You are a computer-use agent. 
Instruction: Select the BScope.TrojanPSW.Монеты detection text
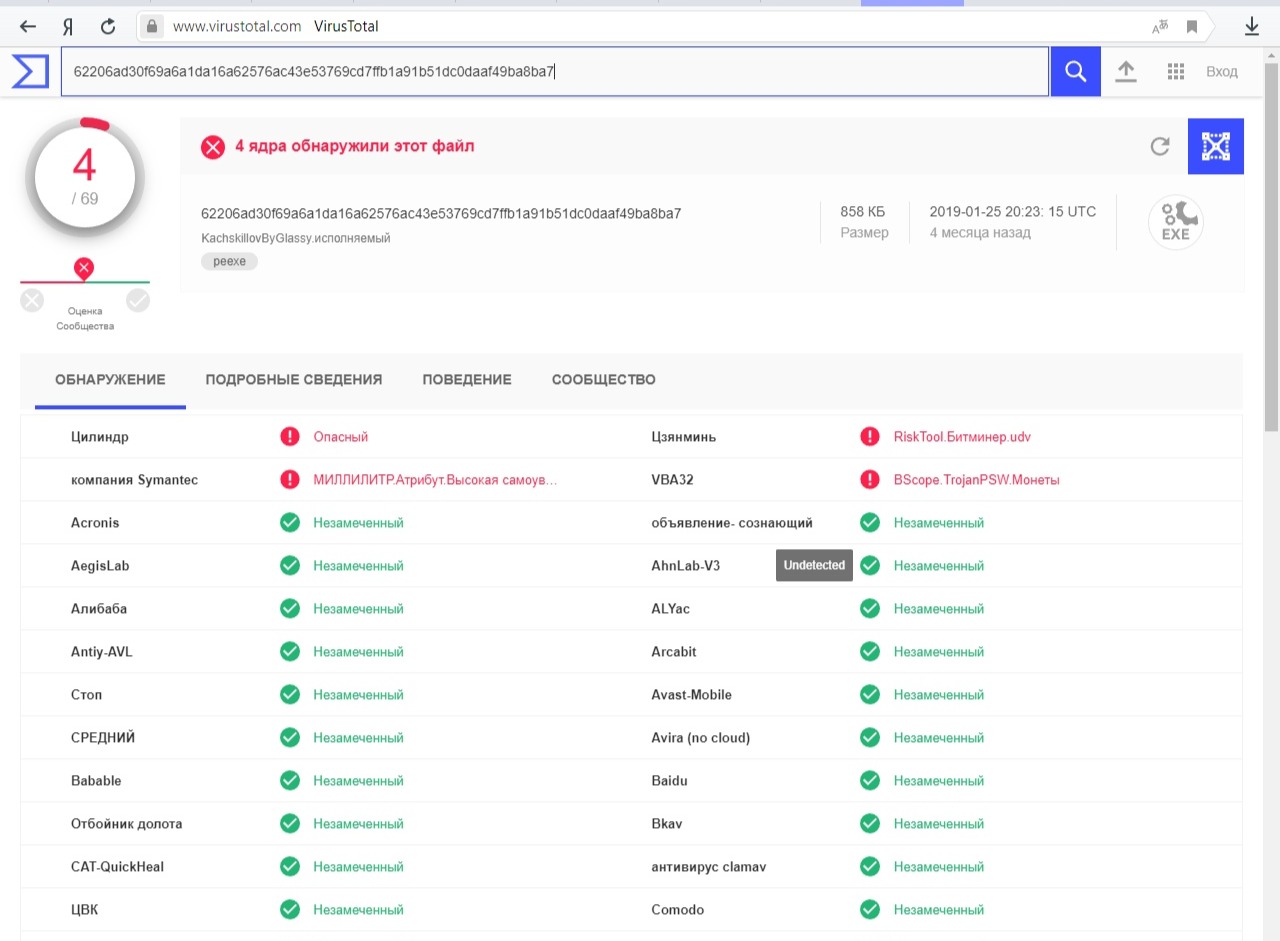point(977,480)
